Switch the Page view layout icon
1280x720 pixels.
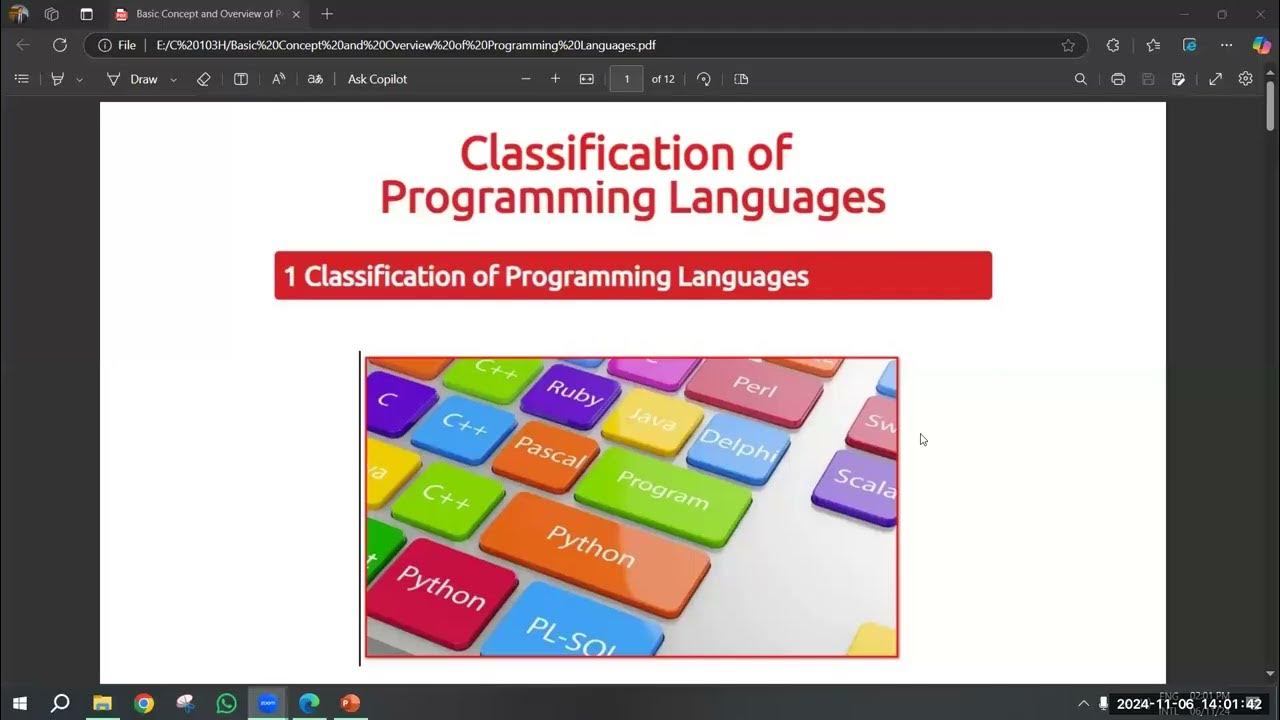point(741,79)
